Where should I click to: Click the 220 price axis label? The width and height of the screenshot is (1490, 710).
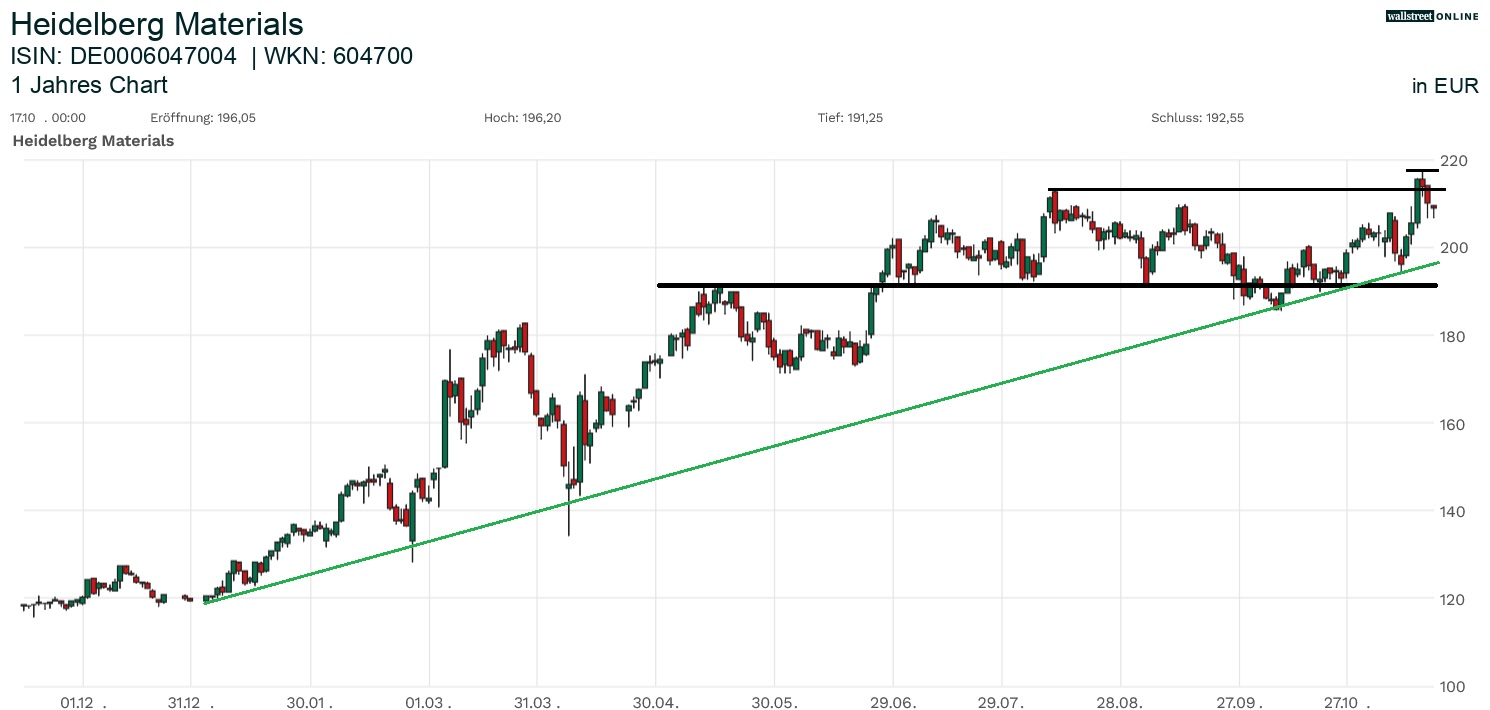tap(1452, 161)
